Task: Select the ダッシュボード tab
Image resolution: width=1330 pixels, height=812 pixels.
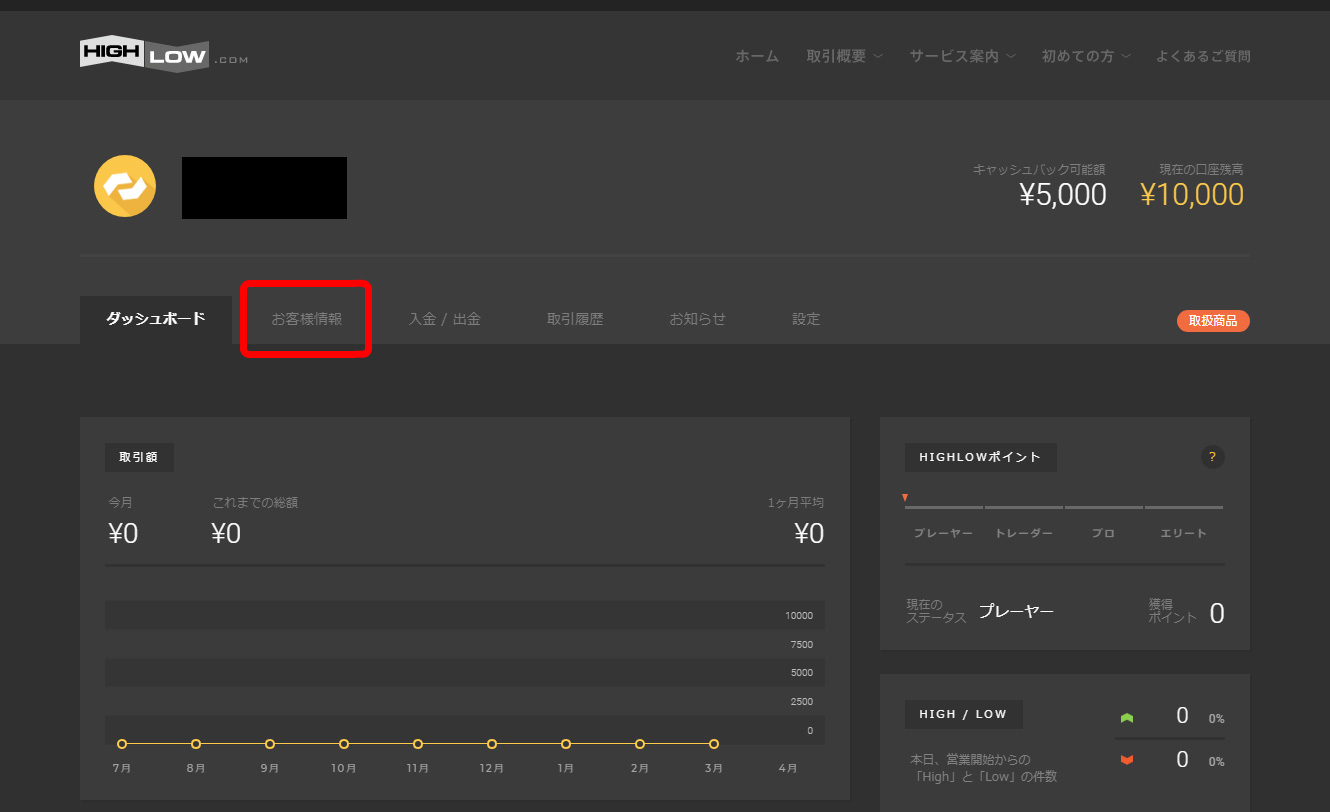Action: [156, 320]
